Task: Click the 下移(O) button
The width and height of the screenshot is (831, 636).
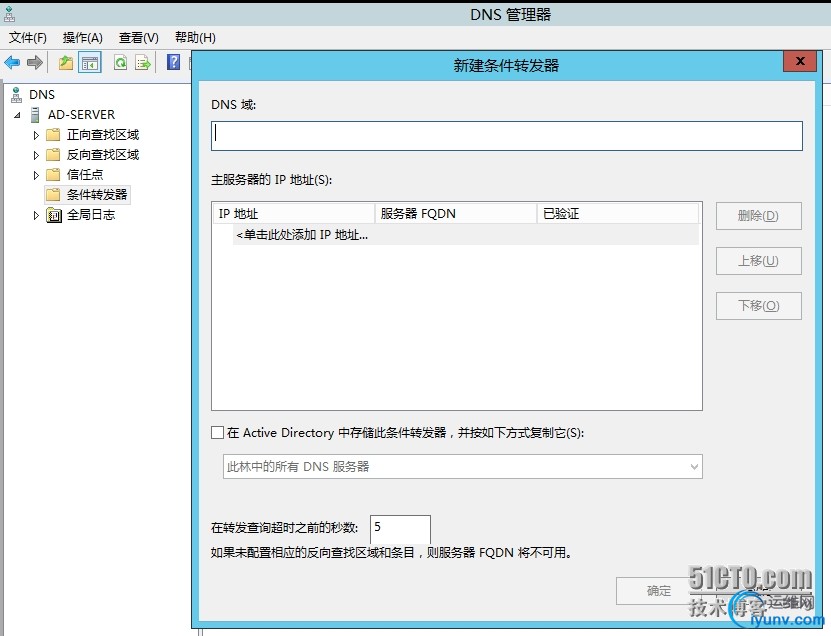Action: pyautogui.click(x=758, y=306)
